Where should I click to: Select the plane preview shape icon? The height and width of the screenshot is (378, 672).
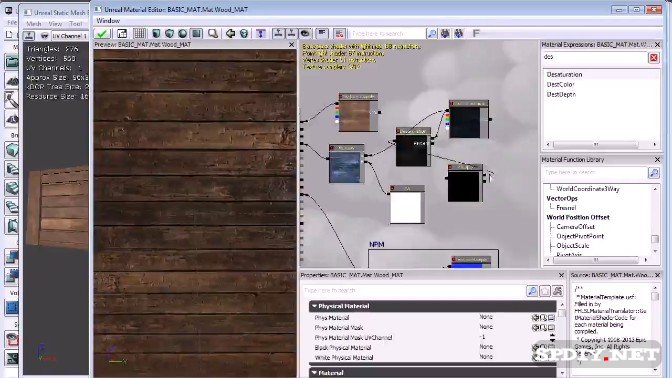[196, 33]
